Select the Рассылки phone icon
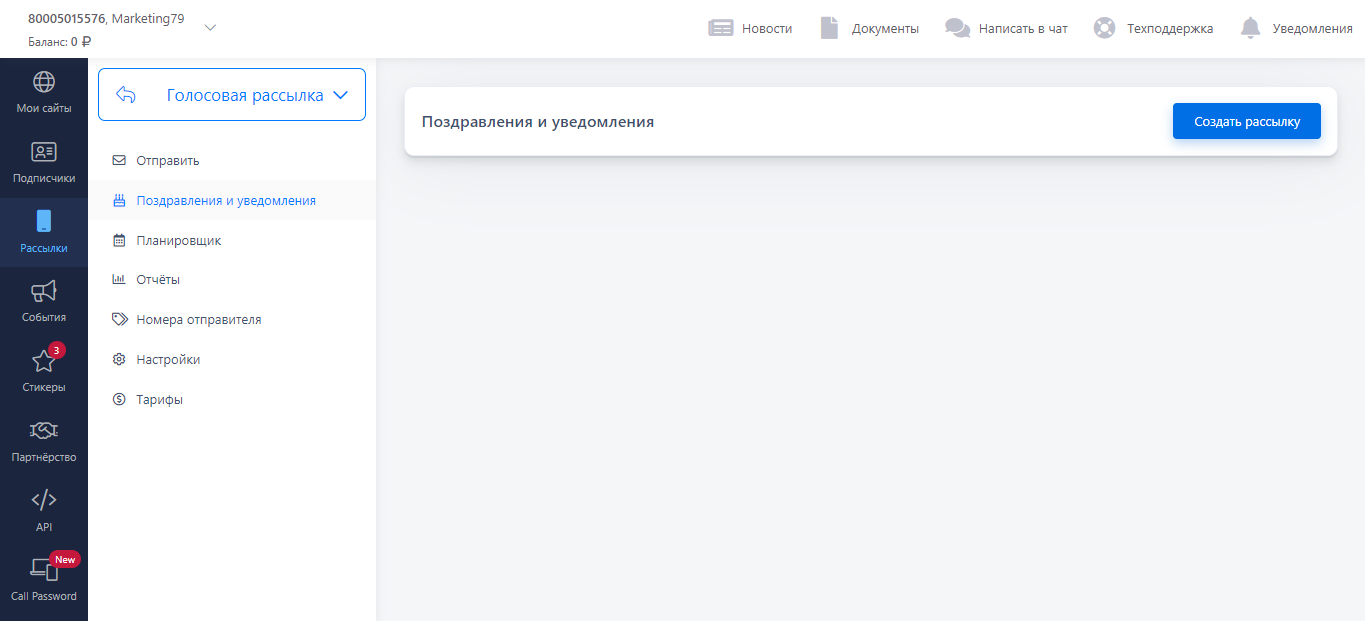Screen dimensions: 1365x621 tap(44, 221)
